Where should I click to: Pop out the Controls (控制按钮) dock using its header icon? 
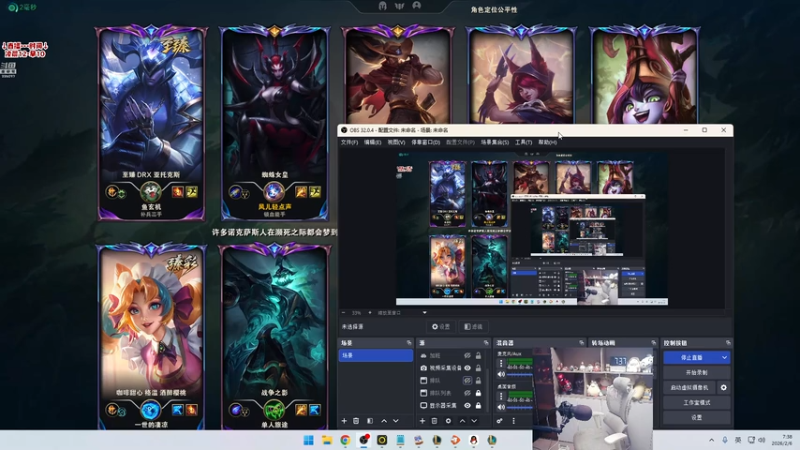[x=728, y=343]
